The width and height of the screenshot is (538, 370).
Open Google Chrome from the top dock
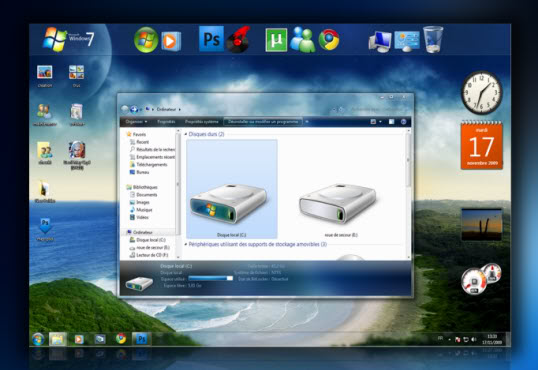pyautogui.click(x=329, y=40)
